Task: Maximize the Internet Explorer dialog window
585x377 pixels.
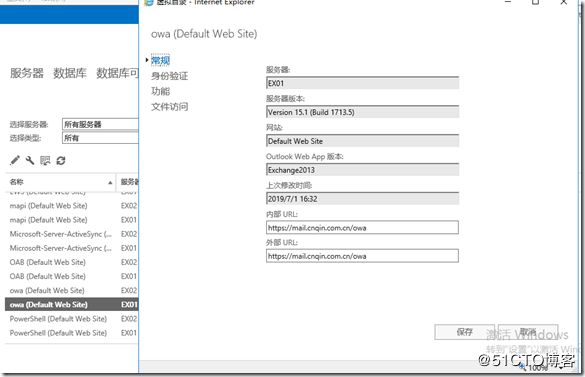Action: click(535, 2)
